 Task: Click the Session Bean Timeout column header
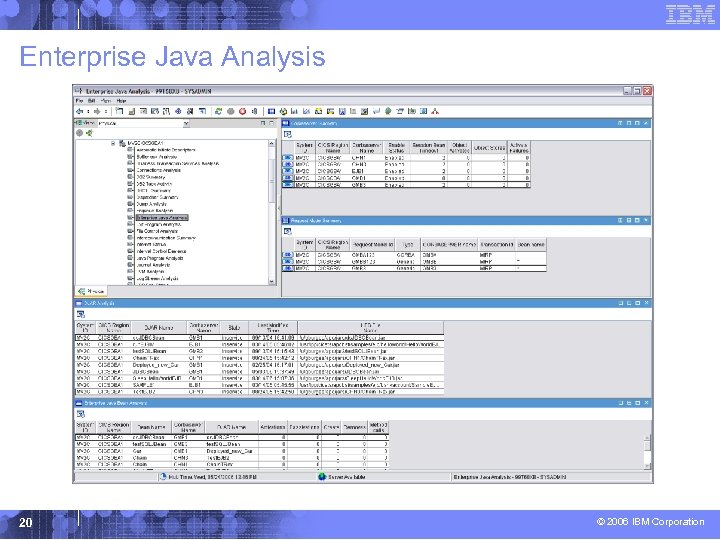tap(429, 147)
